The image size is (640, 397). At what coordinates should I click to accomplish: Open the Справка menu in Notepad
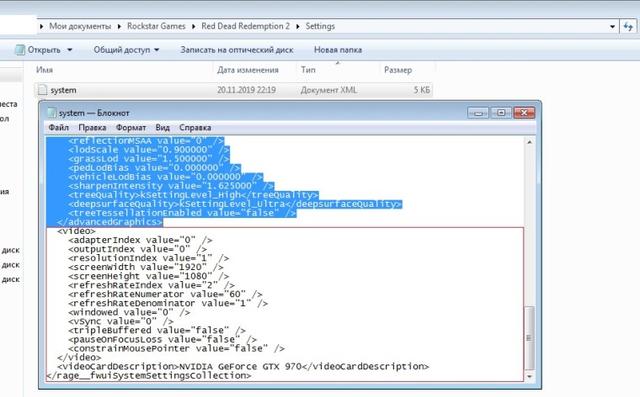click(195, 128)
